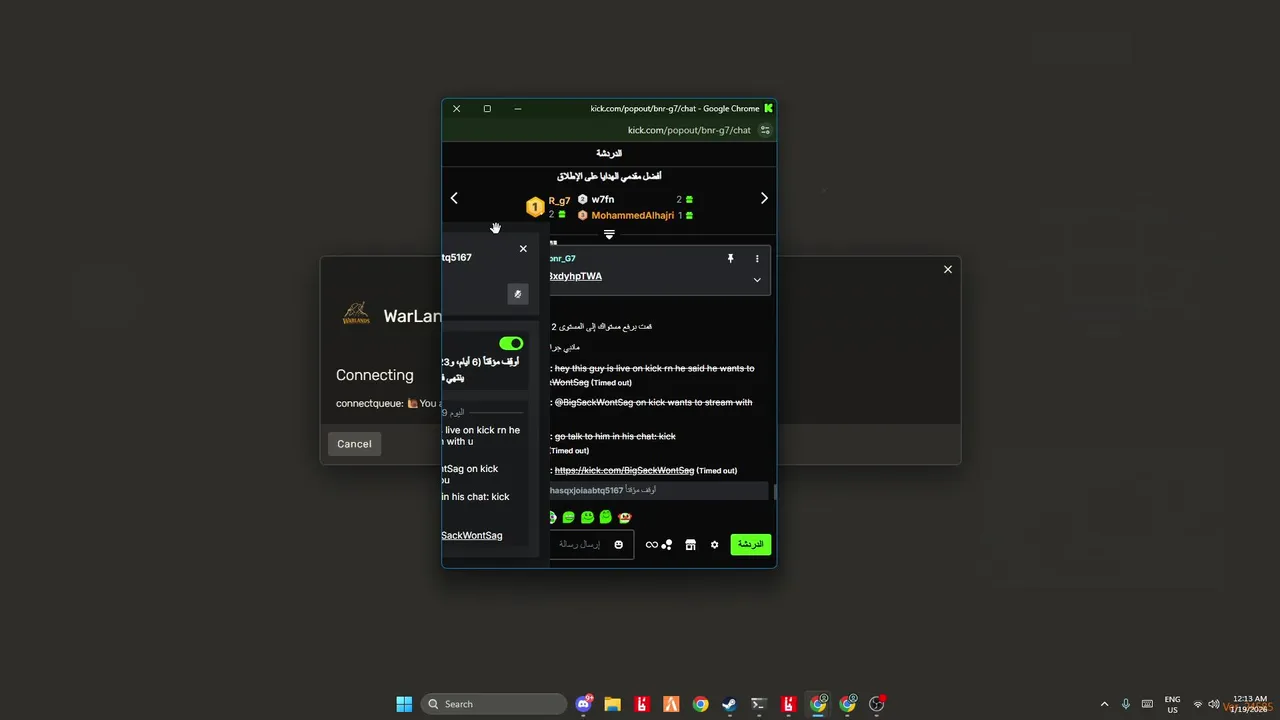1280x720 pixels.
Task: Open the ENG US language switcher
Action: tap(1172, 704)
